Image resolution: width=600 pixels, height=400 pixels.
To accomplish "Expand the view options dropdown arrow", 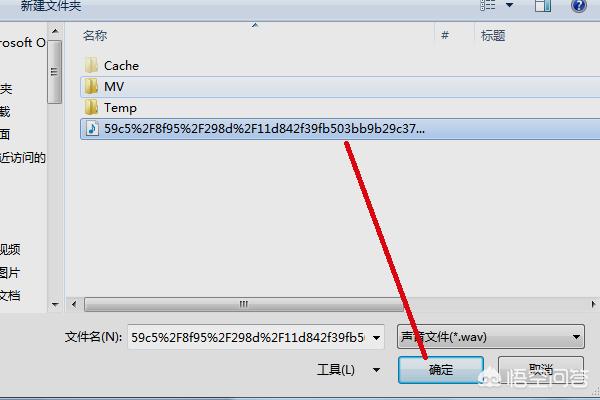I will pos(509,5).
